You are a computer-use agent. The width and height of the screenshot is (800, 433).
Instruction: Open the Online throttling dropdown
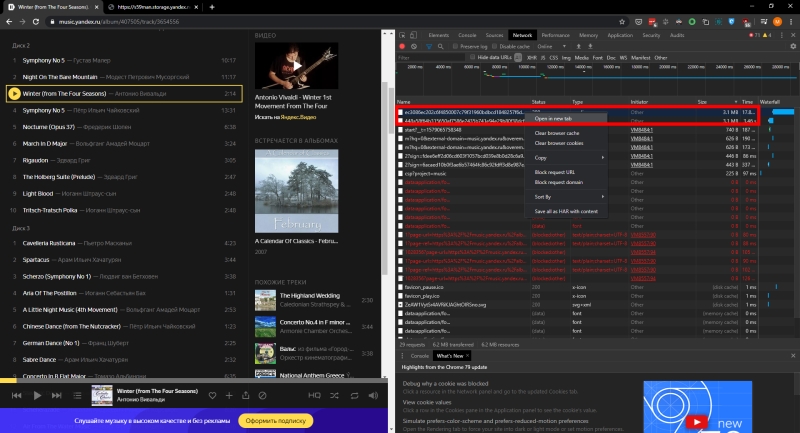pos(552,46)
